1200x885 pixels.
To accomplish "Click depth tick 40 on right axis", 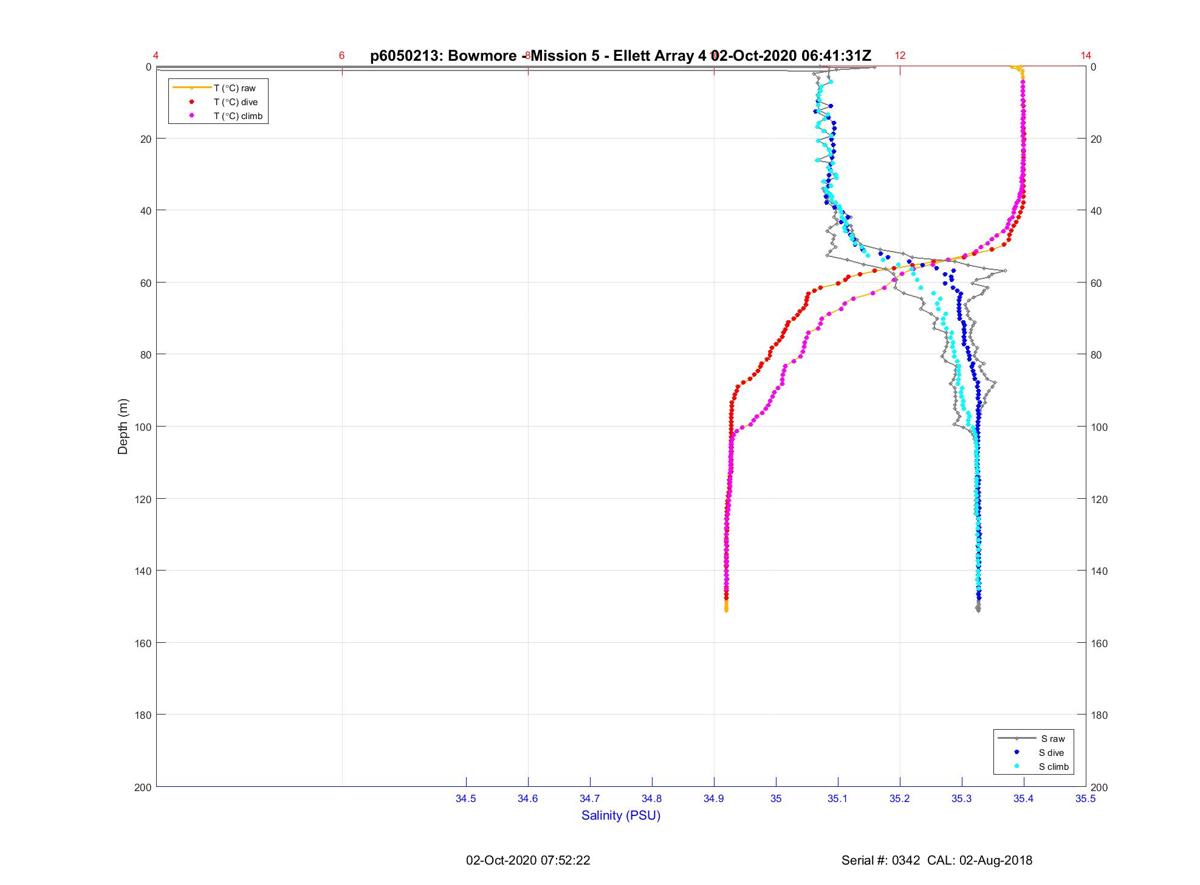I will pyautogui.click(x=1096, y=211).
